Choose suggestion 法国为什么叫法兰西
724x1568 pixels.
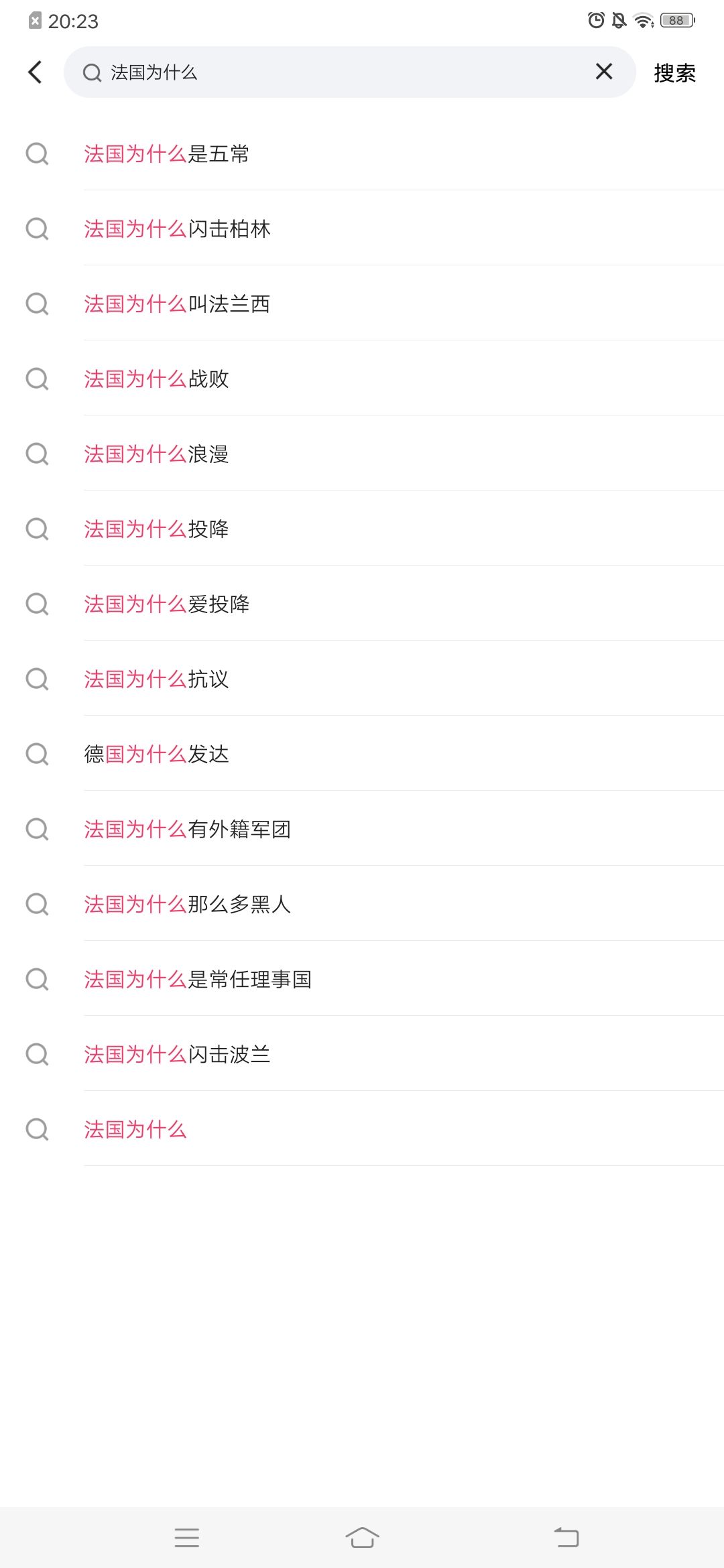pyautogui.click(x=177, y=304)
